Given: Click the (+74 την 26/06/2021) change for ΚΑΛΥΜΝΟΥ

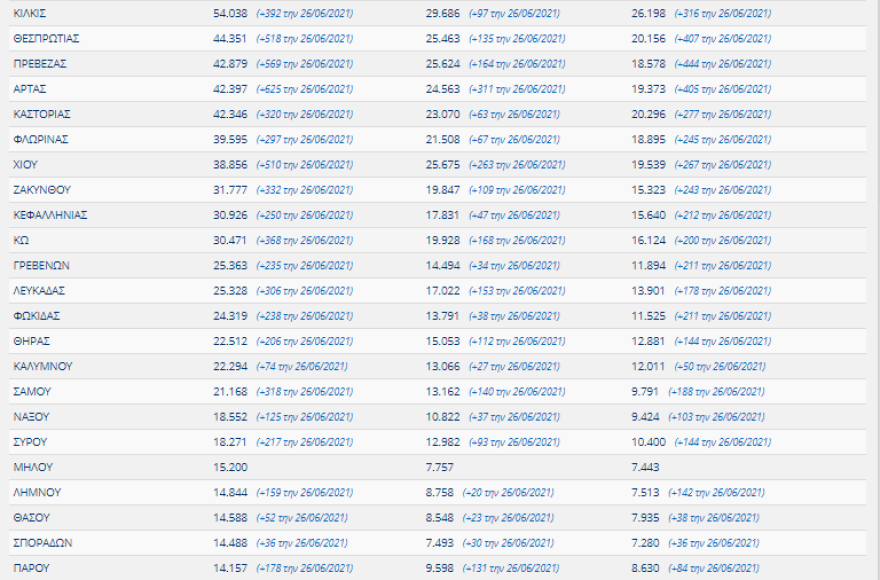Looking at the screenshot, I should 302,367.
